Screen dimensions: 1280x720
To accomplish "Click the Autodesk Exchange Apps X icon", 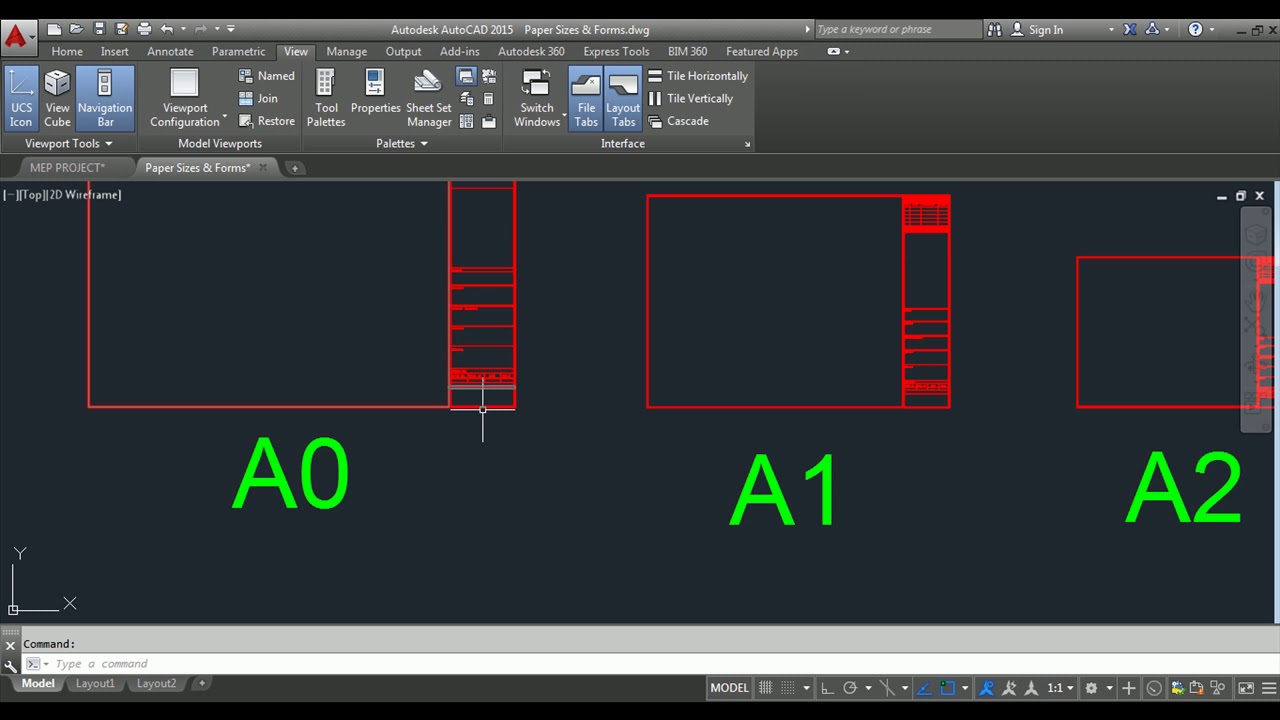I will 1130,29.
